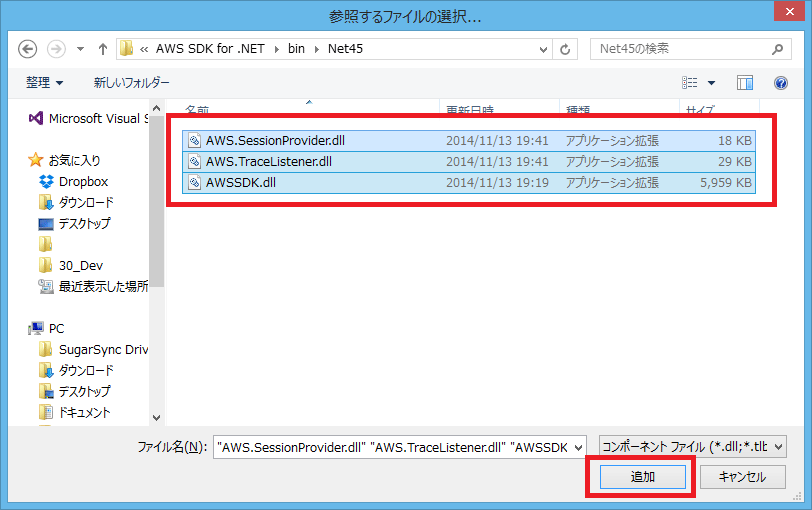Viewport: 812px width, 510px height.
Task: Click the 追加 button
Action: (642, 477)
